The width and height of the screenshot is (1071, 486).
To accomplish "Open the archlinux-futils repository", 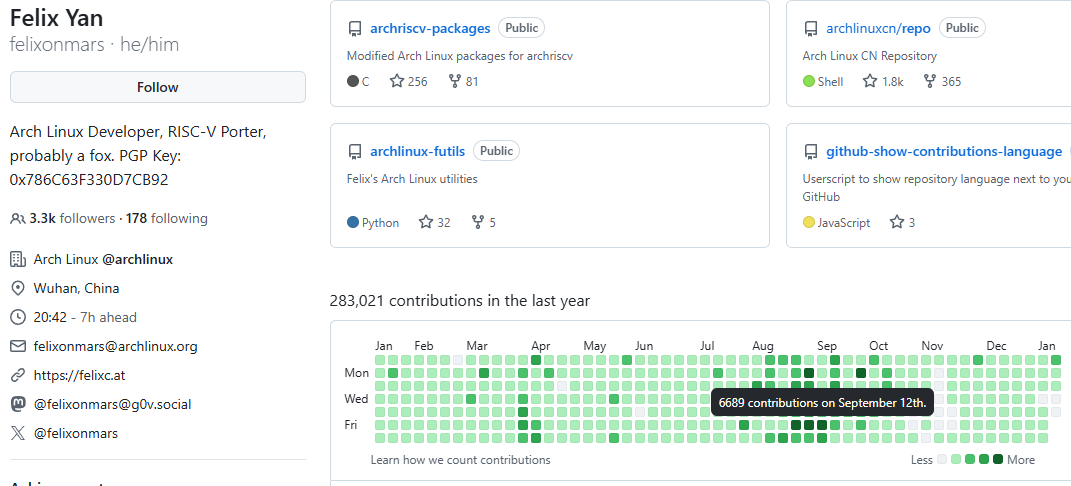I will tap(417, 152).
